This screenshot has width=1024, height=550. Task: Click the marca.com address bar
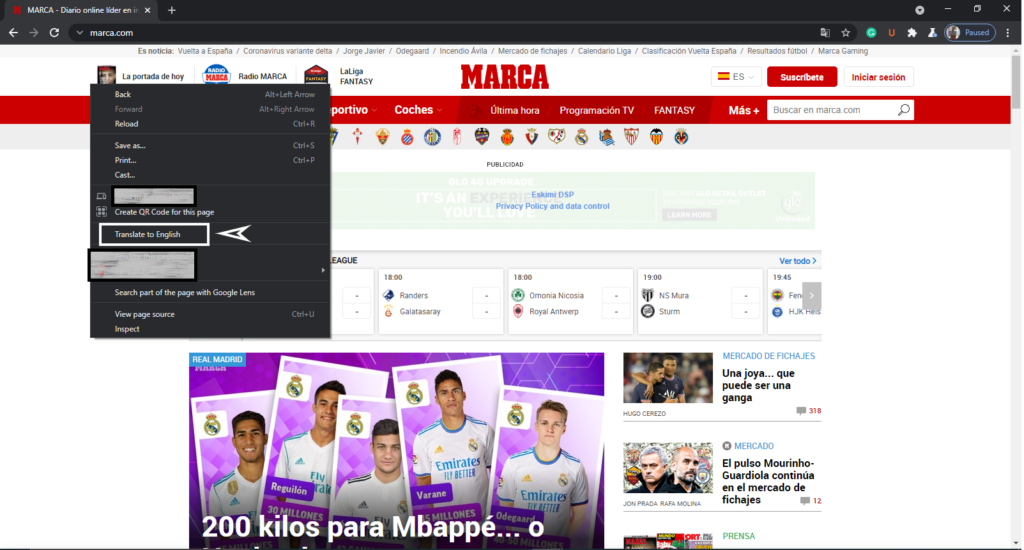(444, 33)
